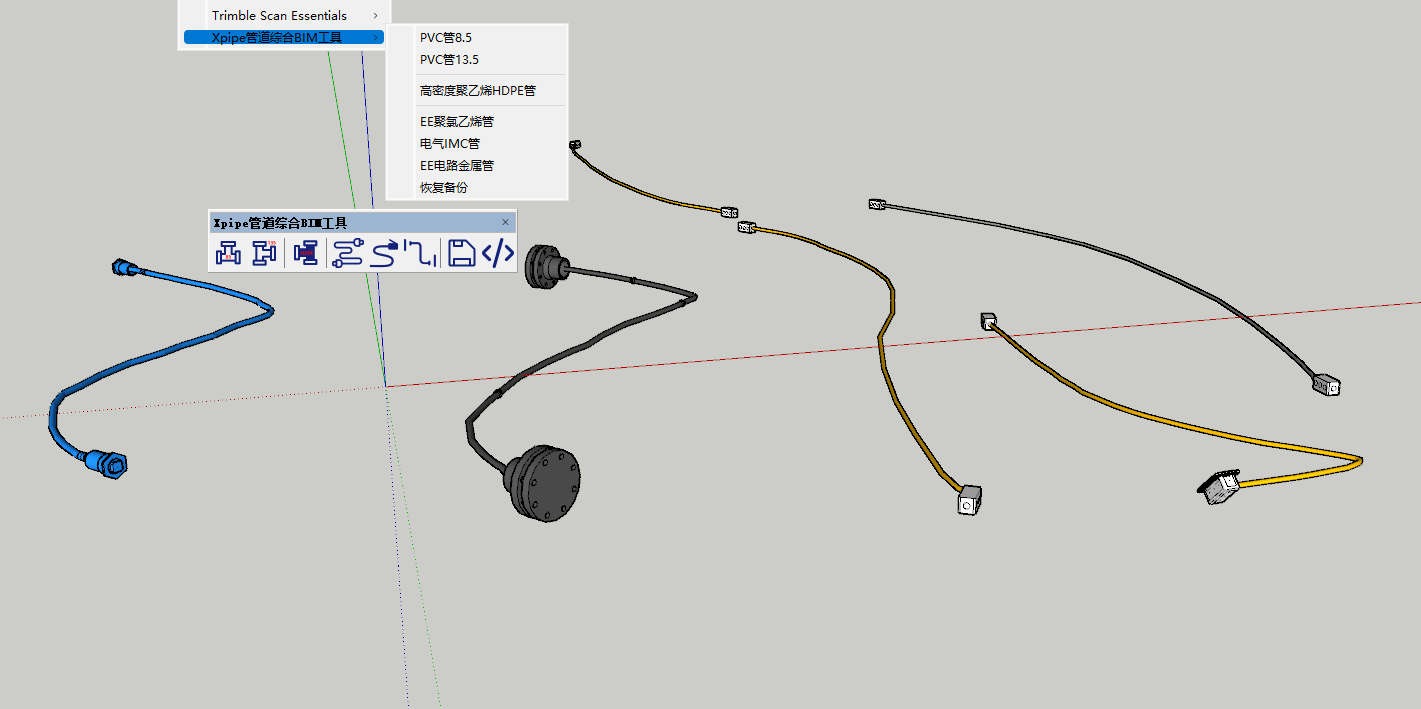Choose PVC管13.5 from the submenu
The width and height of the screenshot is (1421, 709).
[449, 60]
